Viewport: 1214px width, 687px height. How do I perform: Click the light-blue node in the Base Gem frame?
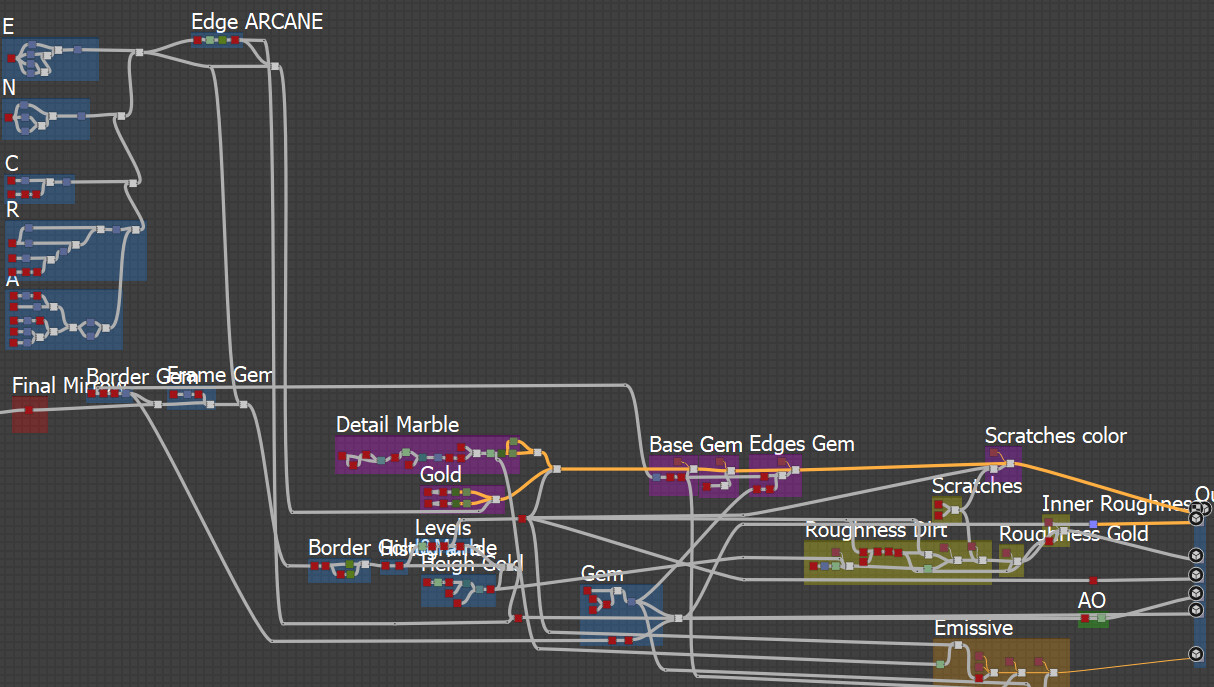[656, 477]
